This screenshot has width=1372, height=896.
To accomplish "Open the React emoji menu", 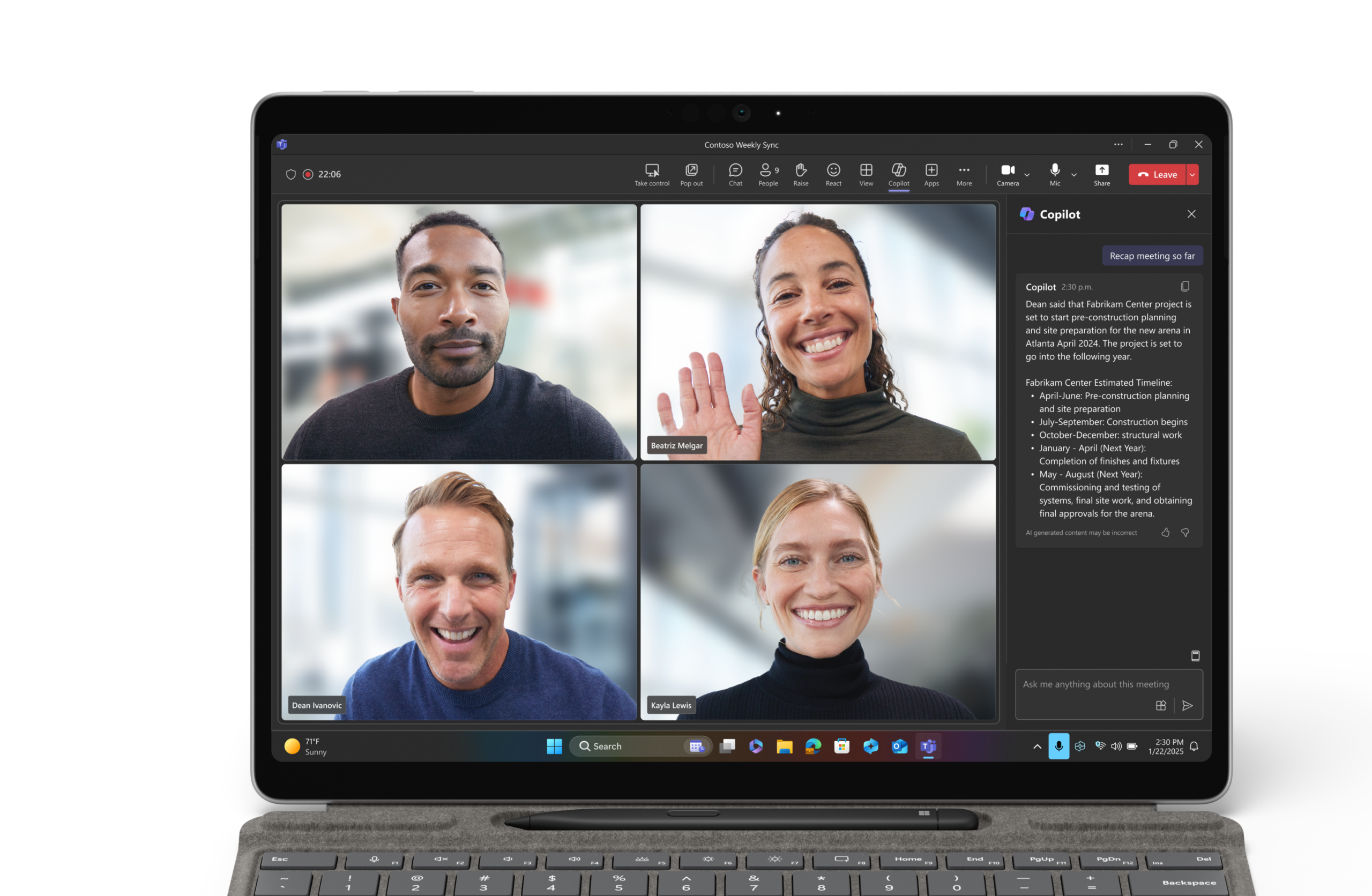I will pyautogui.click(x=833, y=174).
